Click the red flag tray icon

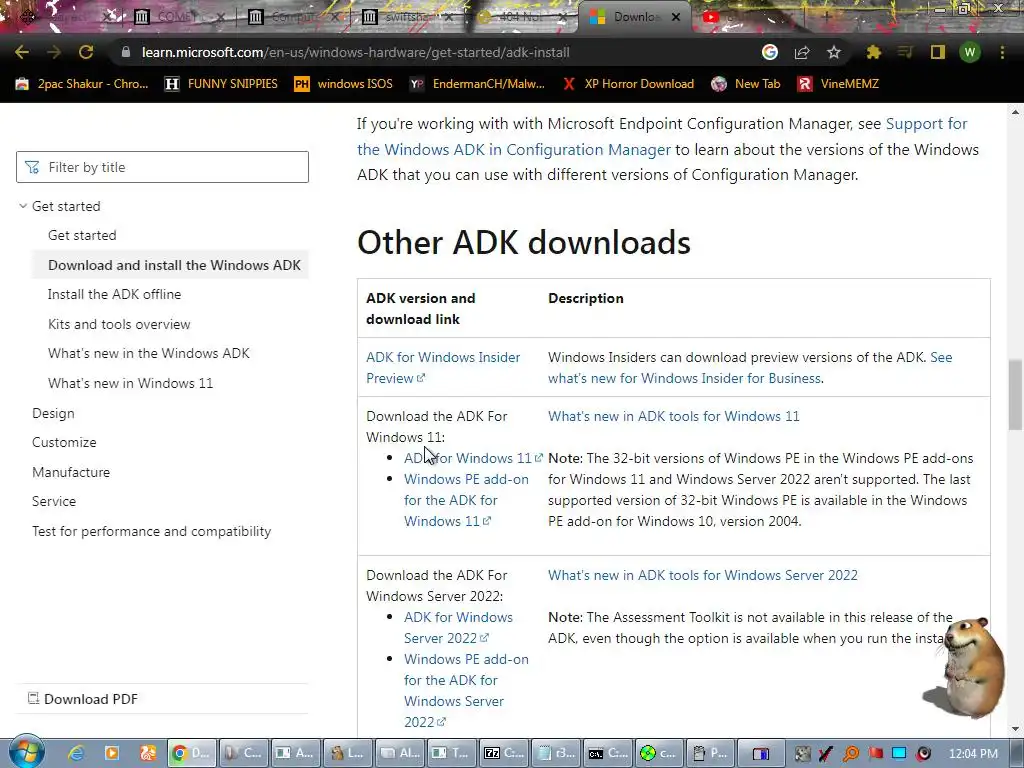(875, 753)
